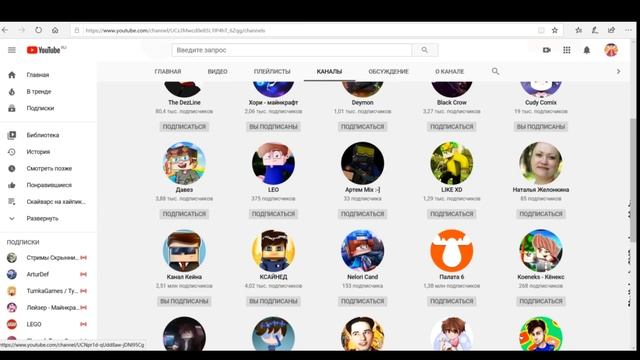Open Смотреть позже in the sidebar
640x360 pixels.
coord(48,169)
